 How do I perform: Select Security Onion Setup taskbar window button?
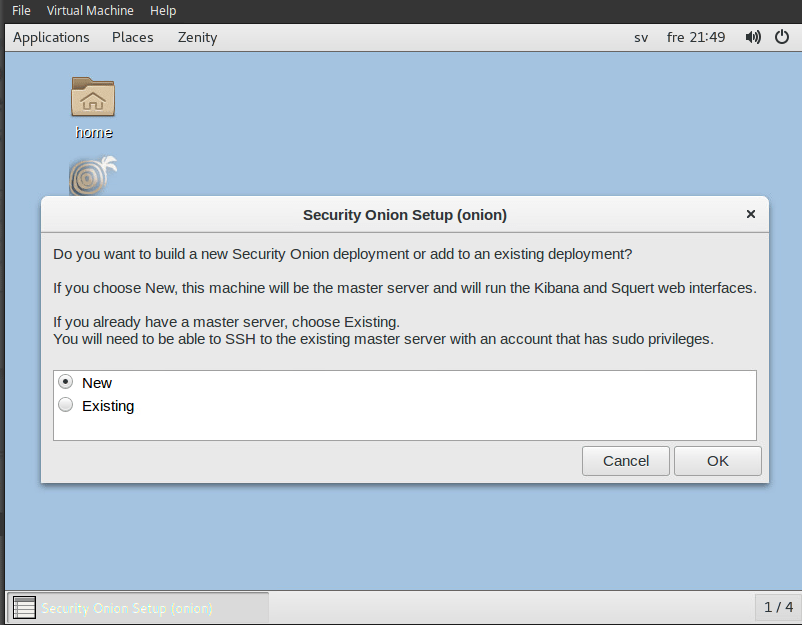tap(138, 607)
